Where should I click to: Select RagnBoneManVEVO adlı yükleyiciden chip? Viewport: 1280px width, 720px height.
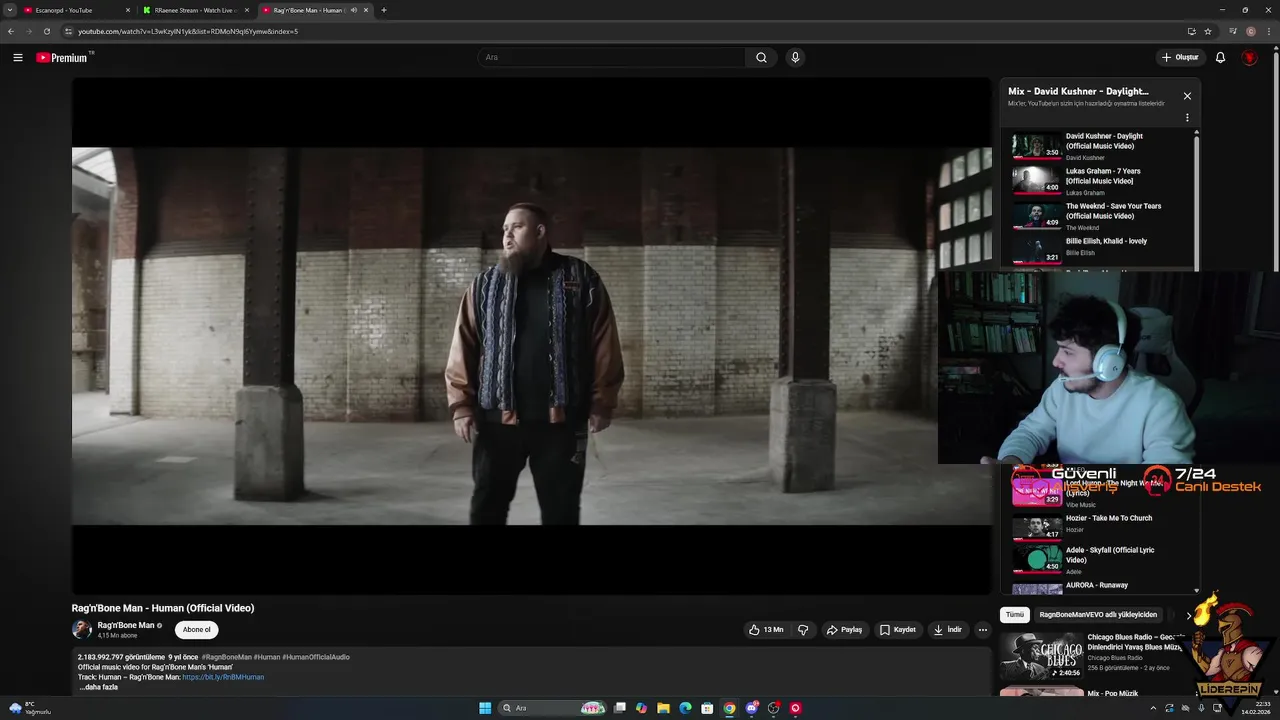tap(1098, 615)
